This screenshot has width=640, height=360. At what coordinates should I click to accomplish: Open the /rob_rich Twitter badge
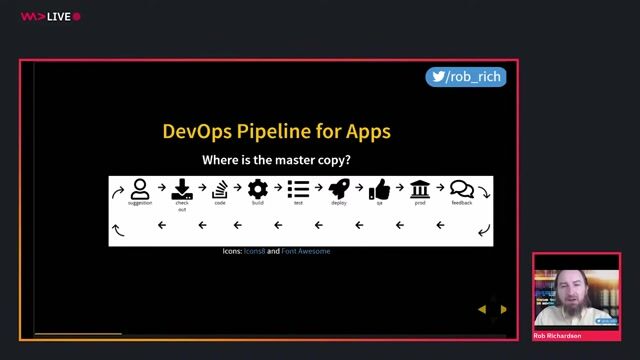pyautogui.click(x=466, y=77)
